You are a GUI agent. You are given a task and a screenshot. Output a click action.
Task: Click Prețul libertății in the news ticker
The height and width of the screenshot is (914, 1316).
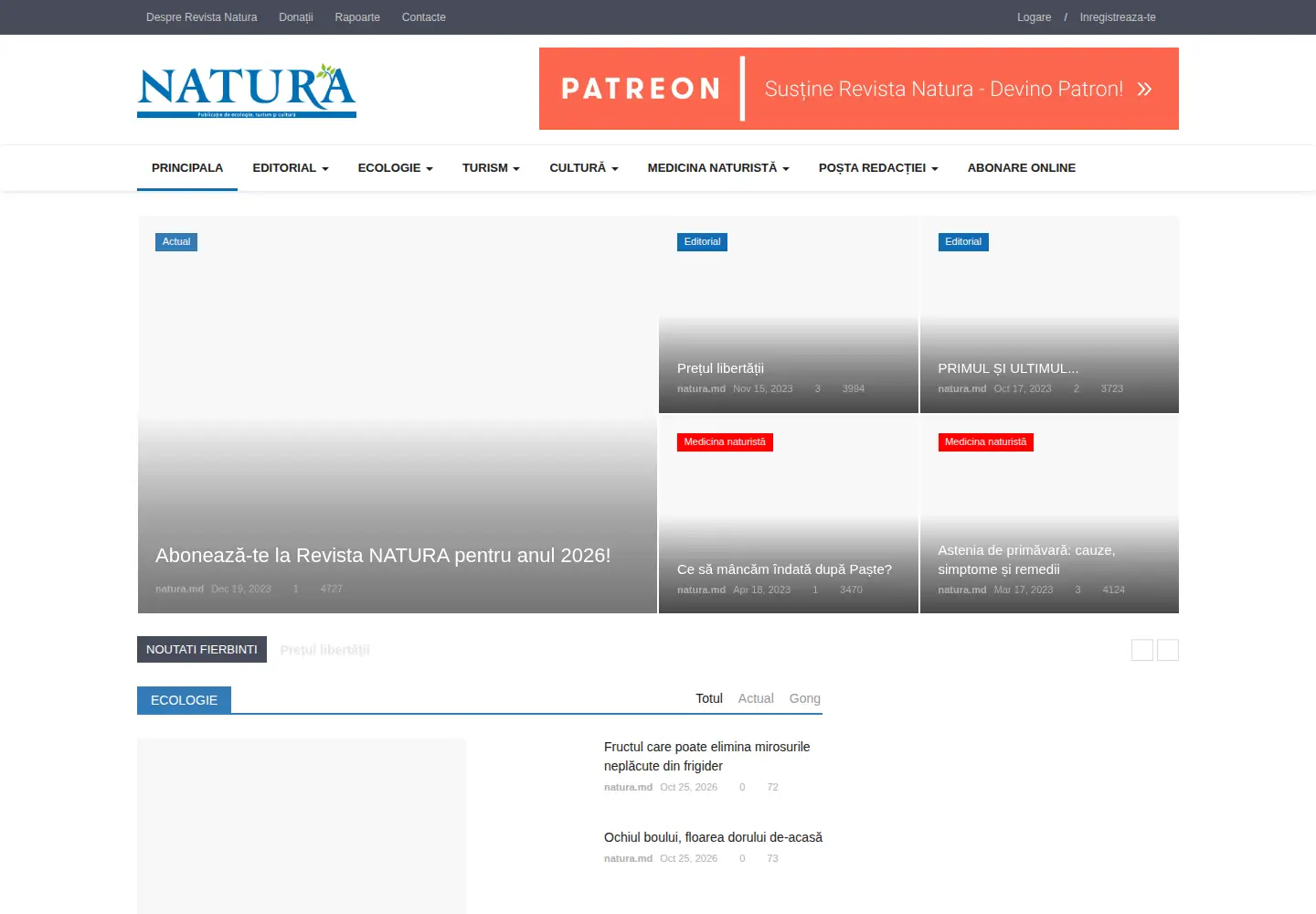click(x=324, y=650)
